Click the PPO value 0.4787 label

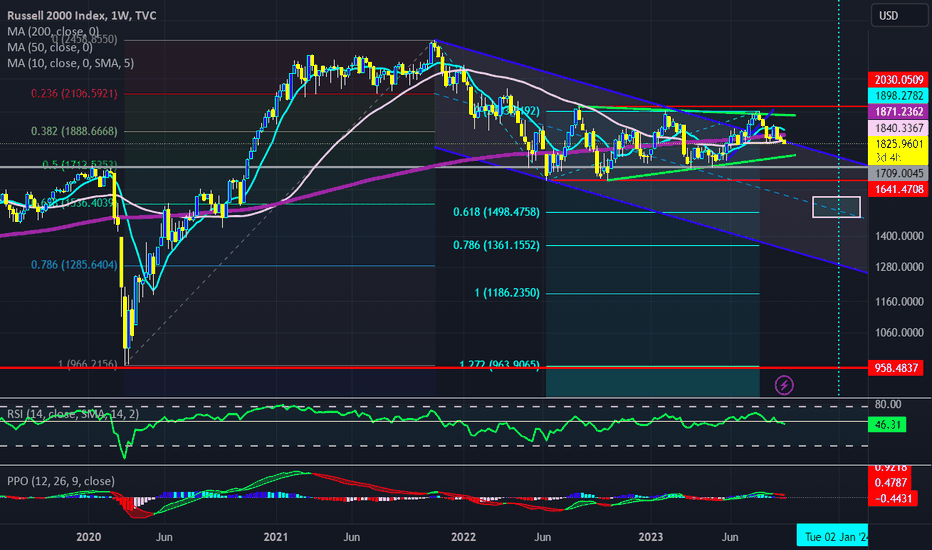pos(891,483)
